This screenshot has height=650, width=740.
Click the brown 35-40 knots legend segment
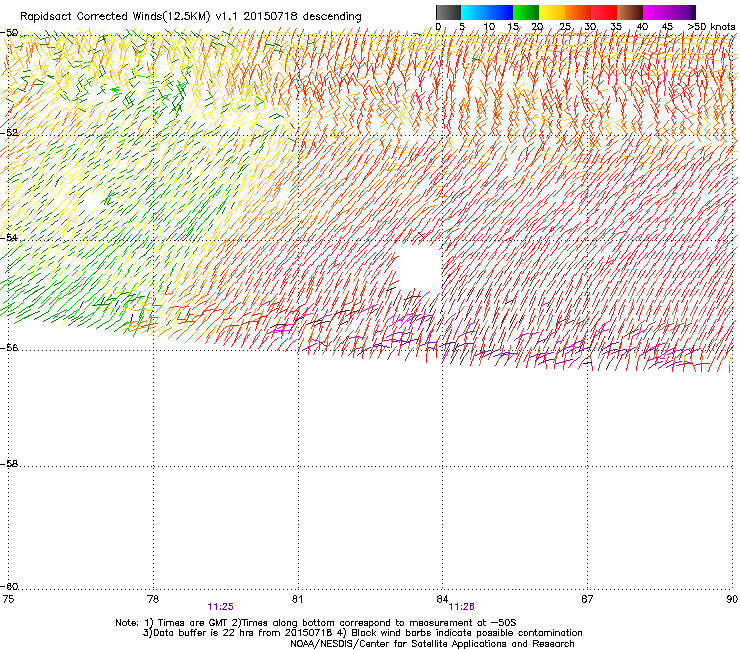pos(630,12)
